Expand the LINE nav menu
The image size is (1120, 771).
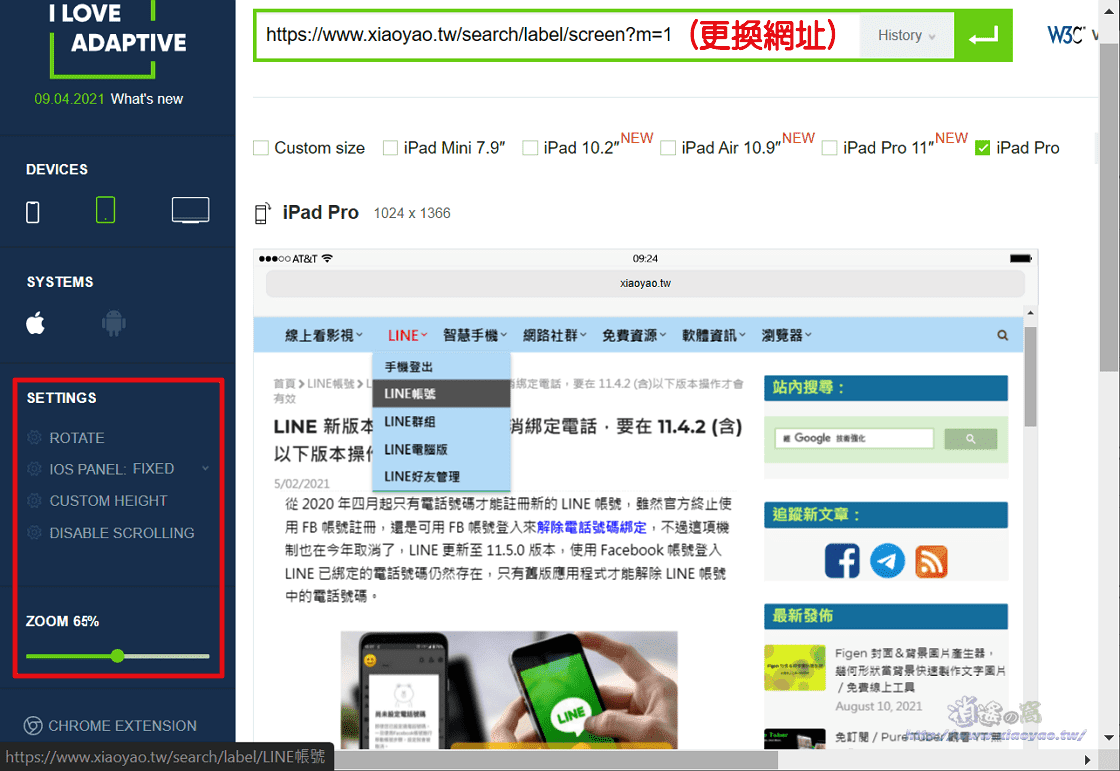[x=407, y=335]
